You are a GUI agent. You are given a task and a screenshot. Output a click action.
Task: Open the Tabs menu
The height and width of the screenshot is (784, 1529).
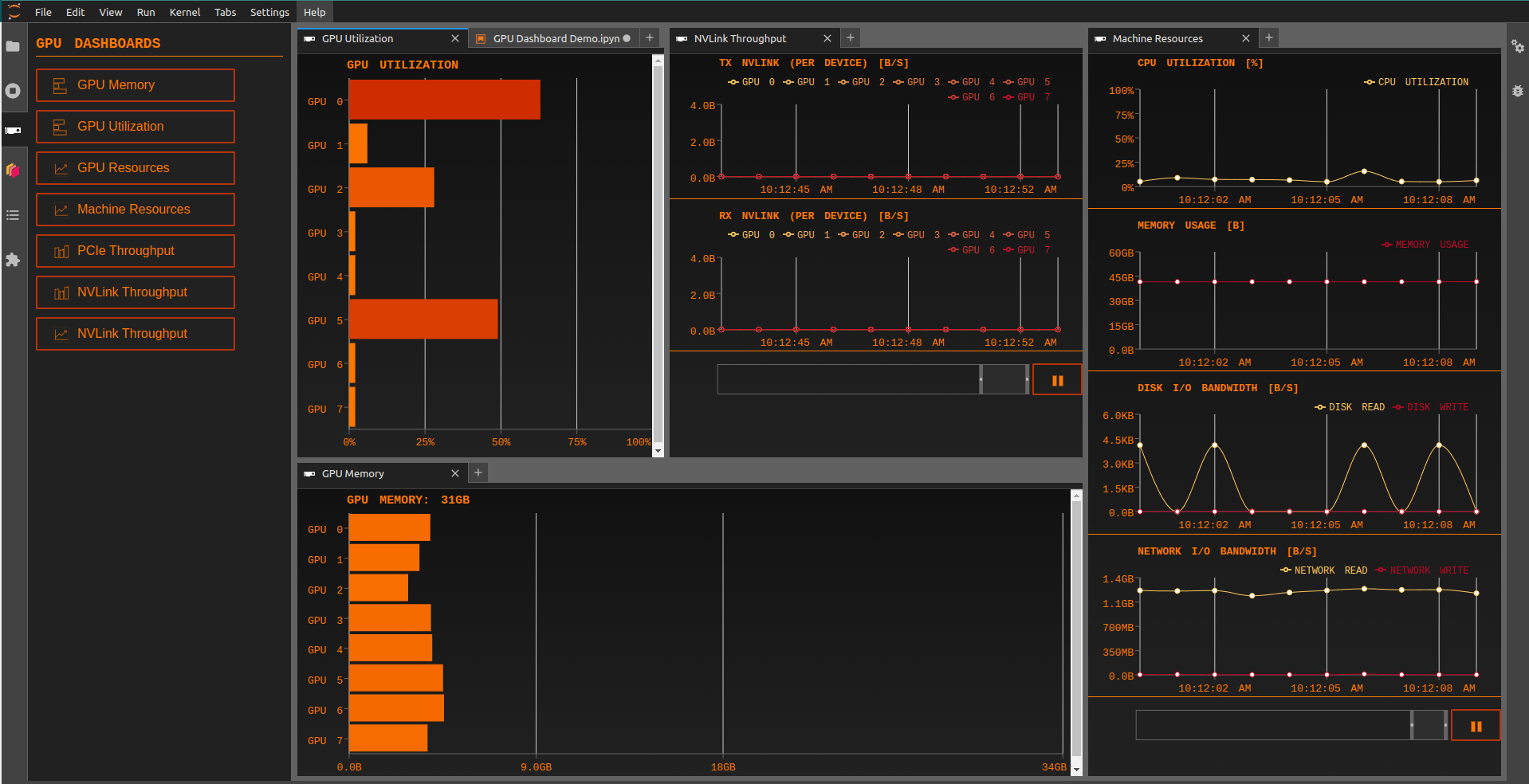point(225,12)
